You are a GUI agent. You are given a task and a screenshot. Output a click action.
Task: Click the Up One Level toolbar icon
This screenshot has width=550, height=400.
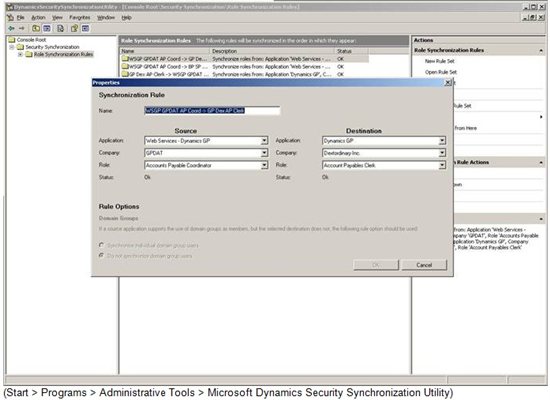coord(36,28)
